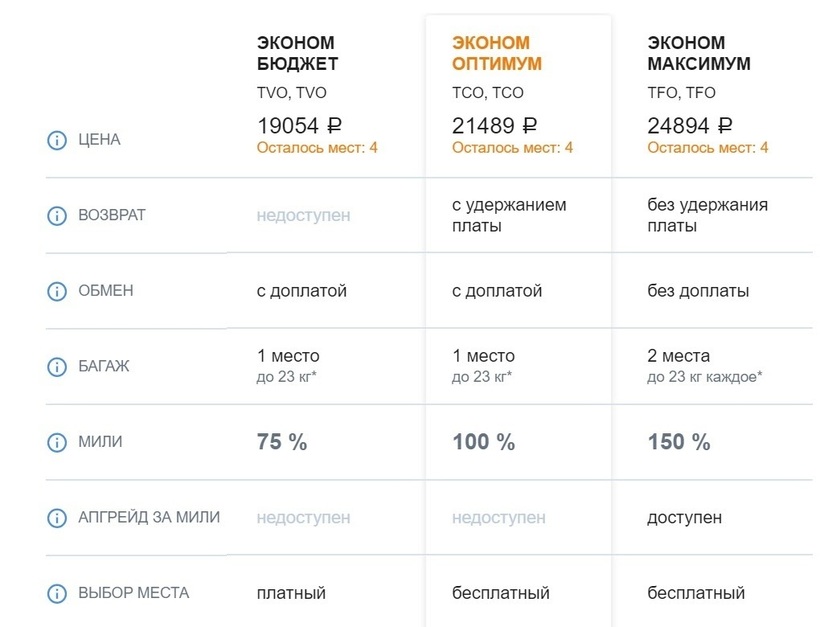Select the 24894 ₽ price

pyautogui.click(x=690, y=126)
